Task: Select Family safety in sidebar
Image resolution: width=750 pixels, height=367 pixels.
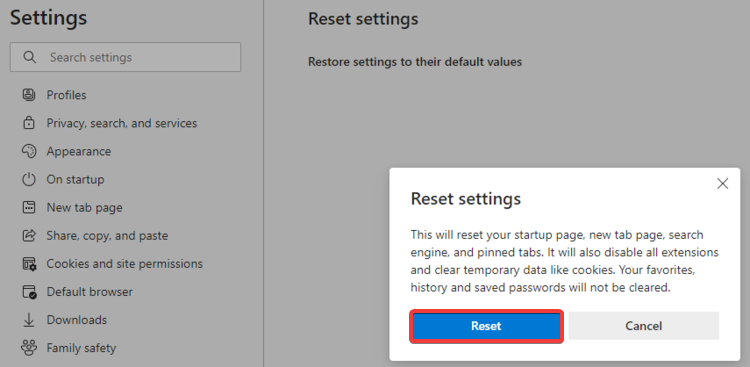Action: 81,348
